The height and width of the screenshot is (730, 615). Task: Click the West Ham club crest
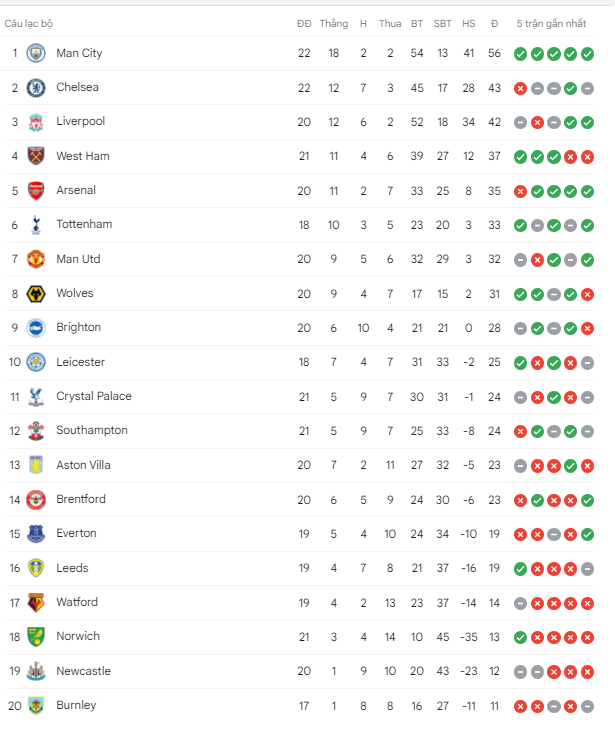[36, 156]
